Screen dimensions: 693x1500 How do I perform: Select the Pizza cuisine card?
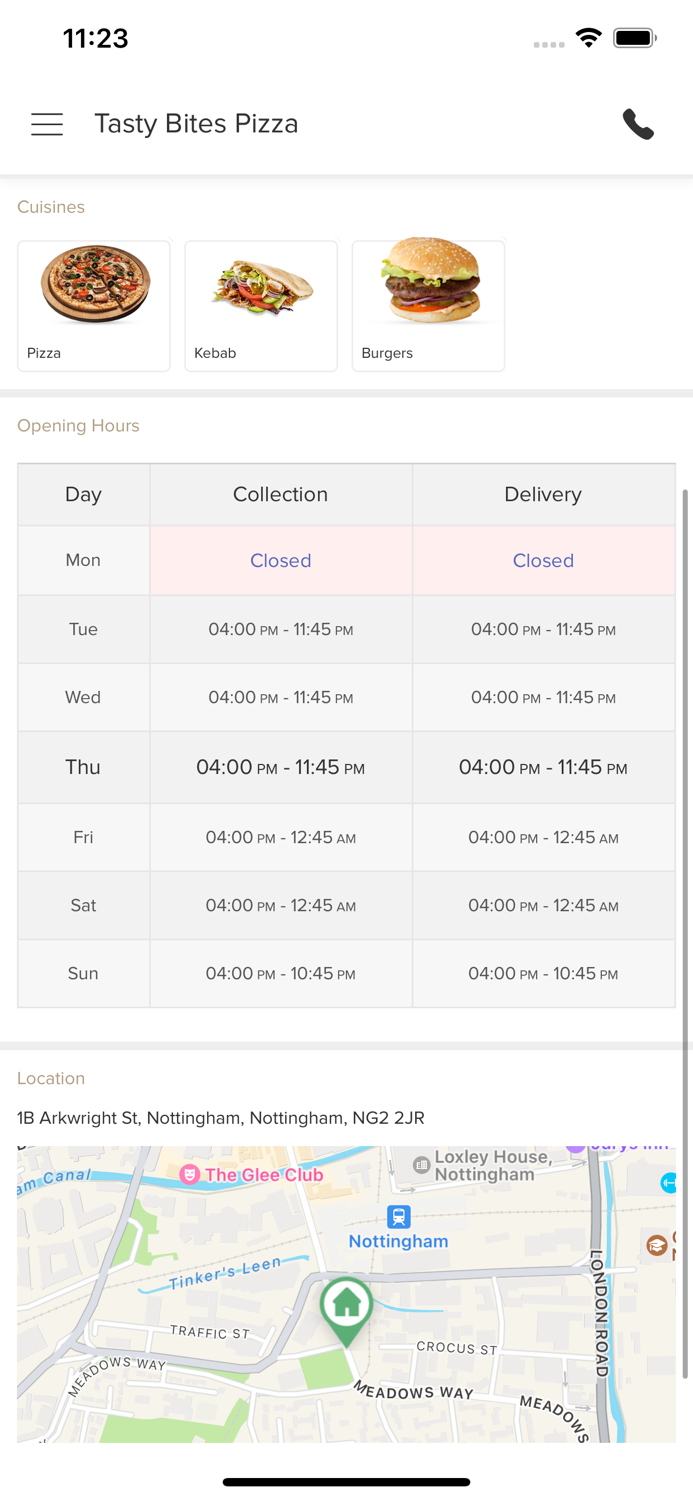click(x=94, y=305)
